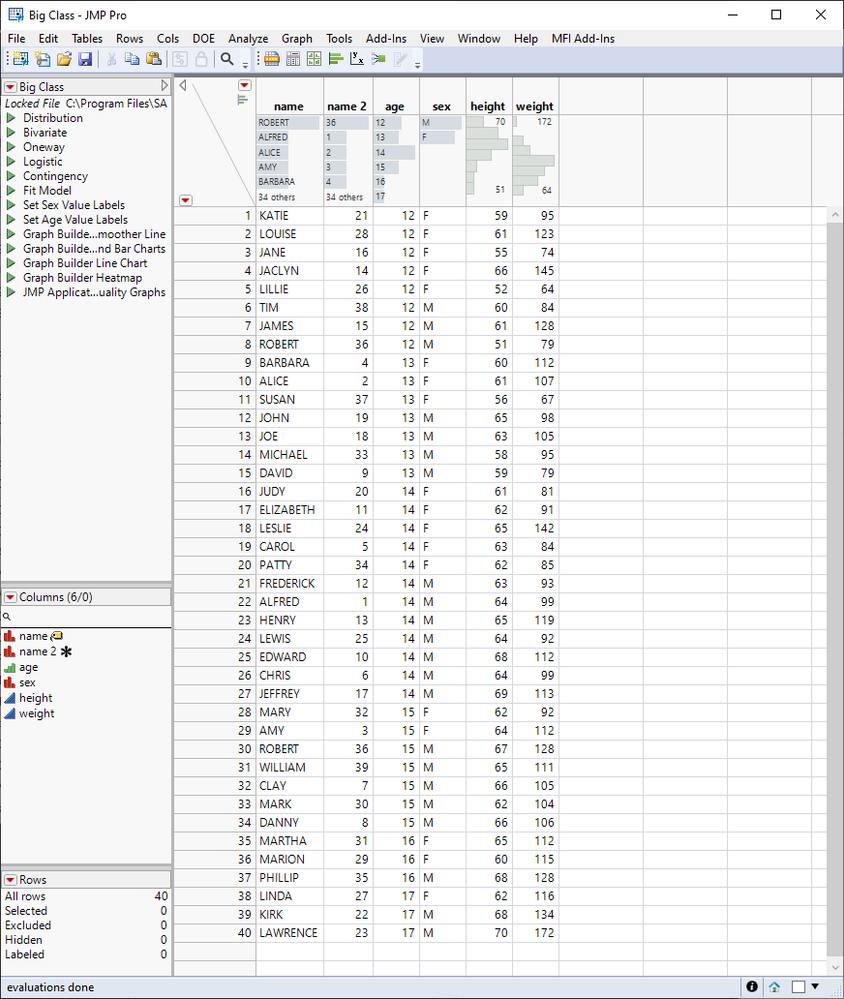Image resolution: width=844 pixels, height=999 pixels.
Task: Open the Rows panel red triangle menu
Action: pyautogui.click(x=10, y=880)
